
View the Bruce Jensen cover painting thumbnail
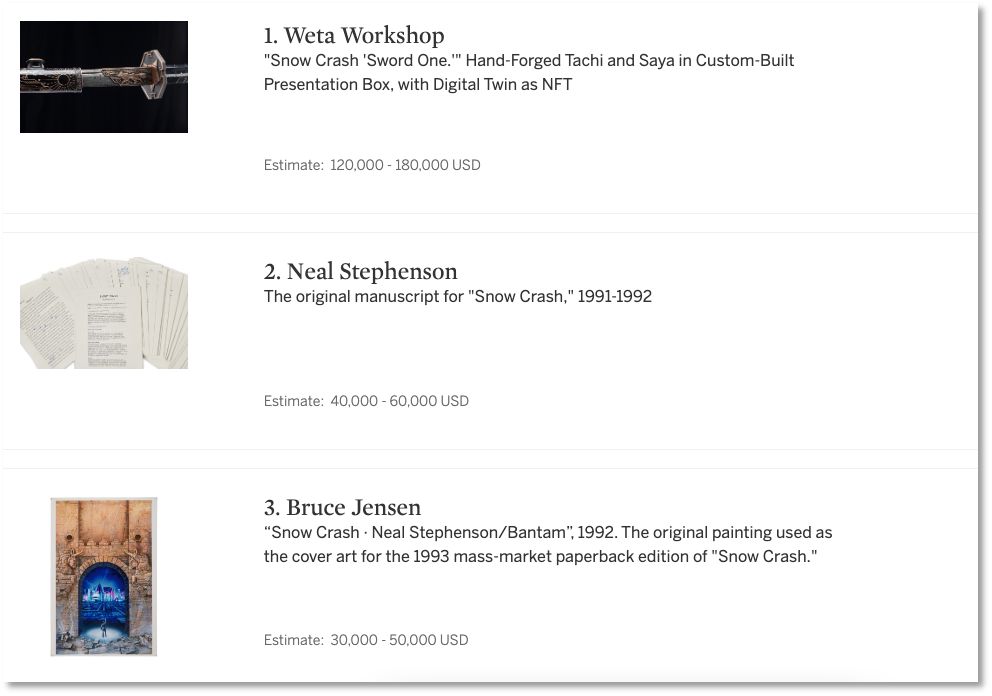click(104, 576)
